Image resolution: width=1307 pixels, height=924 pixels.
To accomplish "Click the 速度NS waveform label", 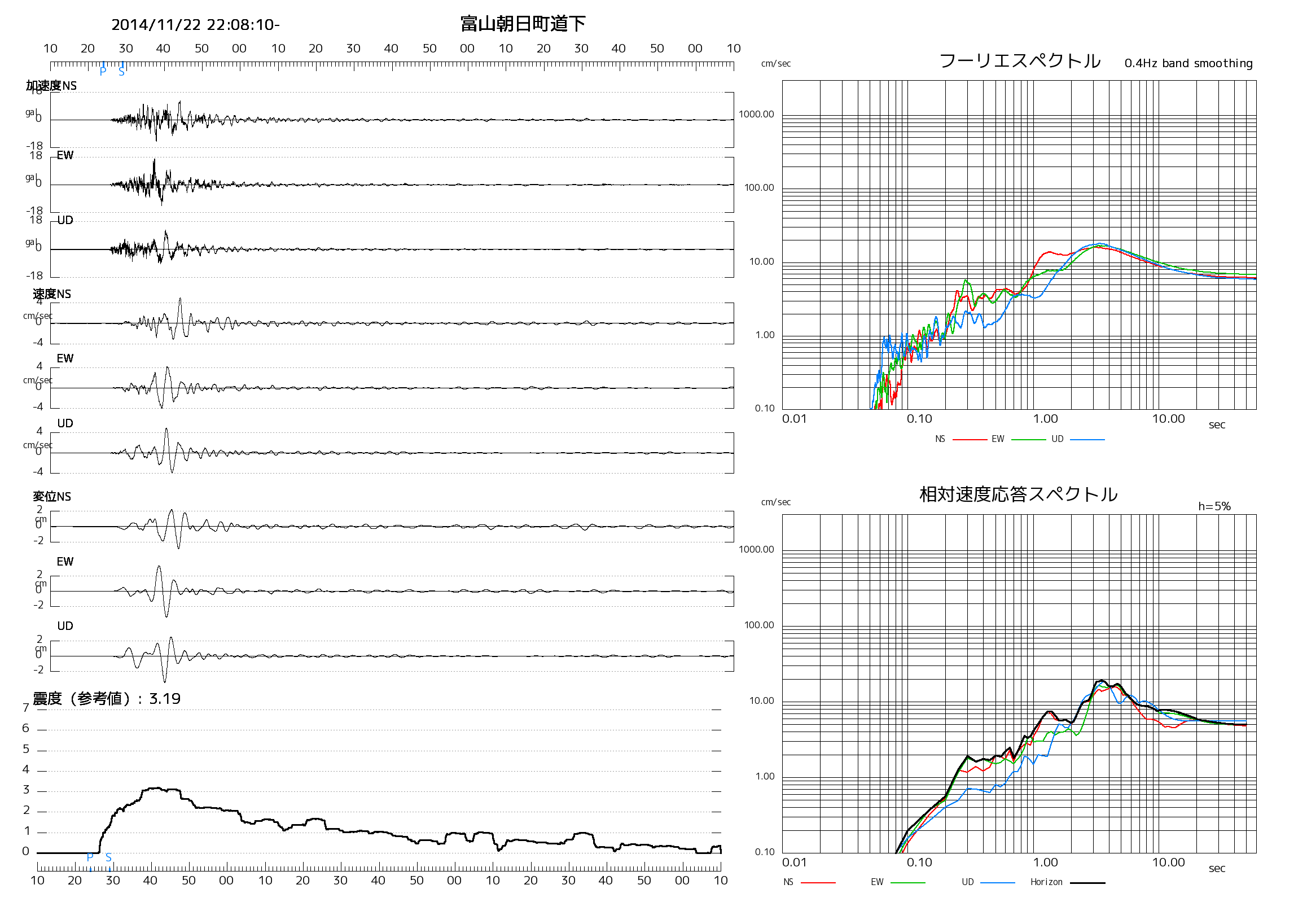I will click(x=52, y=294).
